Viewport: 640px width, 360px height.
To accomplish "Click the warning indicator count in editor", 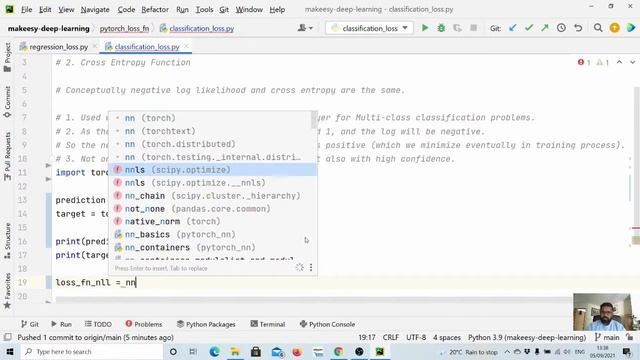I will [602, 62].
